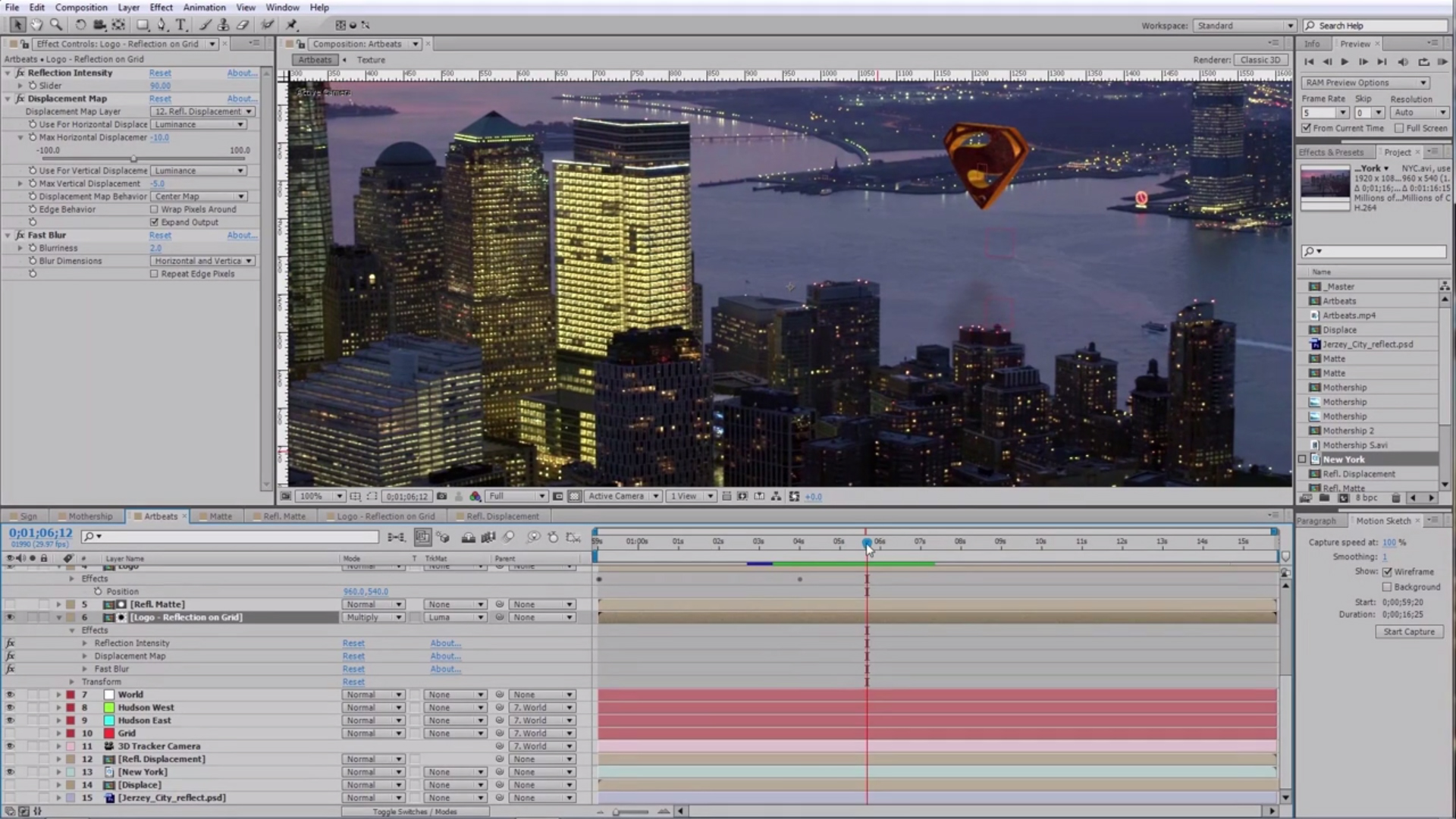Select the Brush tool
The height and width of the screenshot is (819, 1456).
205,25
